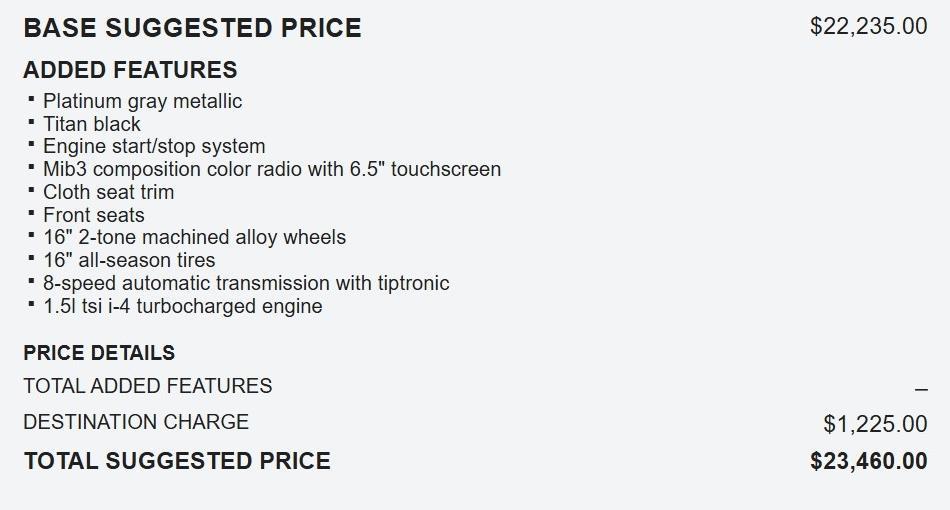
Task: Click the Total Added Features label
Action: point(148,386)
